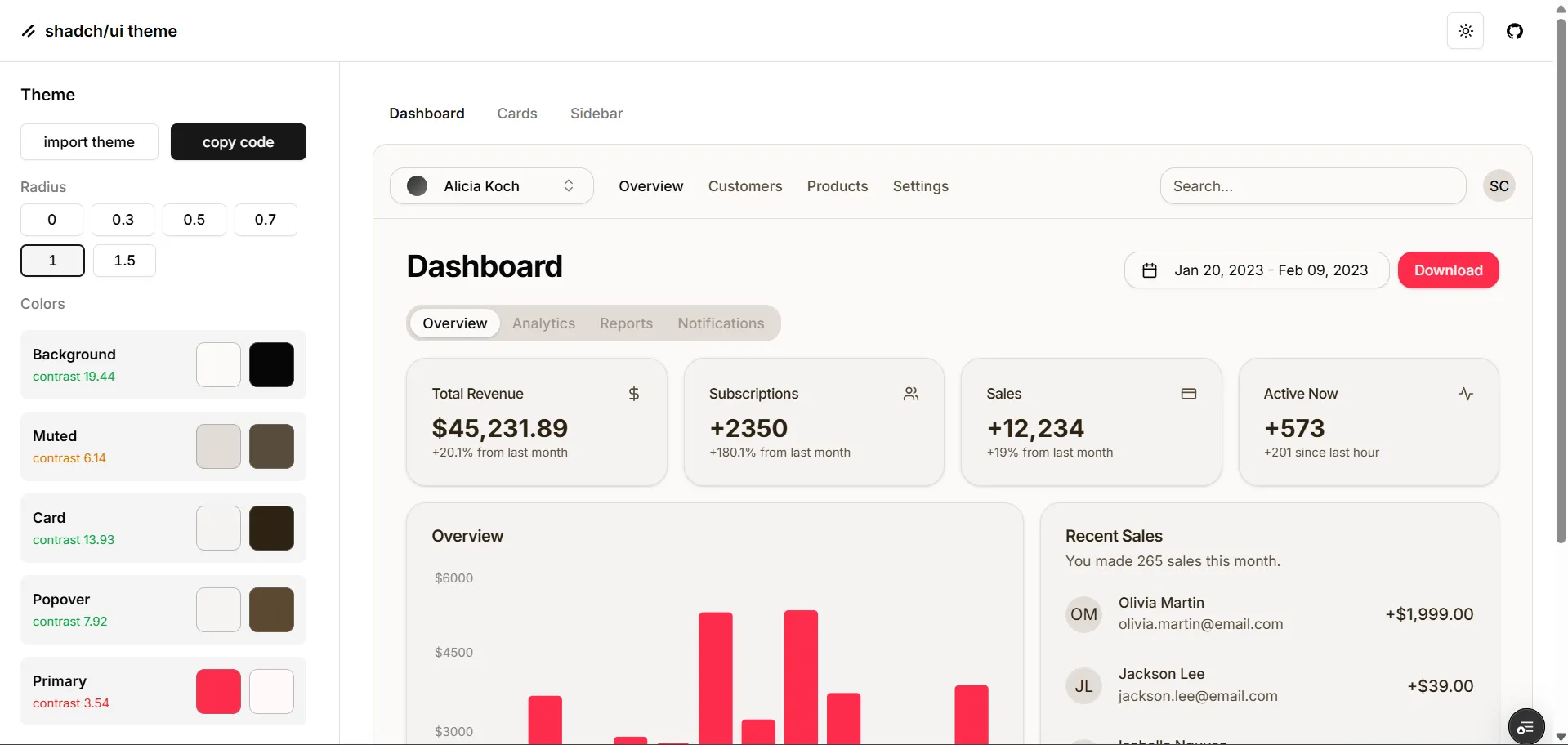The height and width of the screenshot is (745, 1568).
Task: Click the activity pulse icon on Active Now
Action: point(1466,394)
